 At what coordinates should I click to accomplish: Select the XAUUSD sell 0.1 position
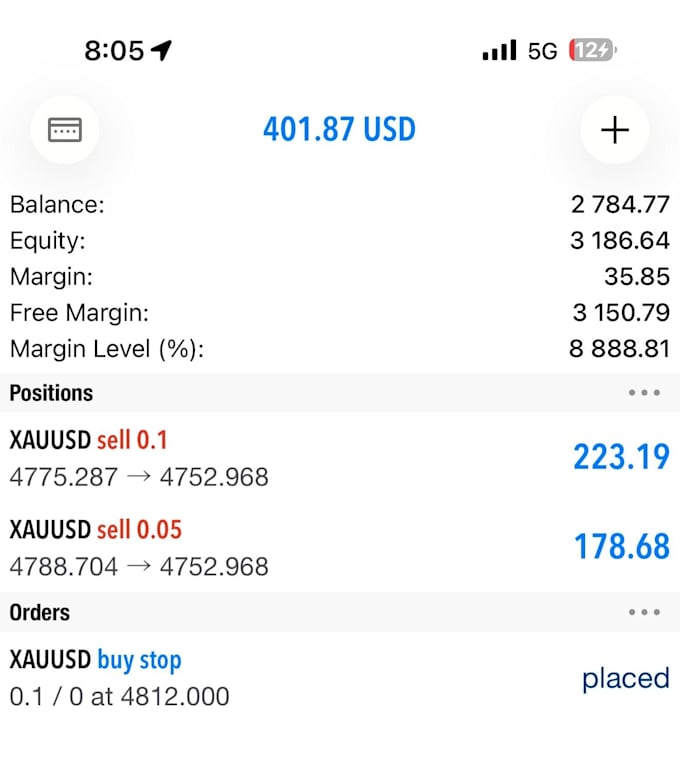pos(340,458)
